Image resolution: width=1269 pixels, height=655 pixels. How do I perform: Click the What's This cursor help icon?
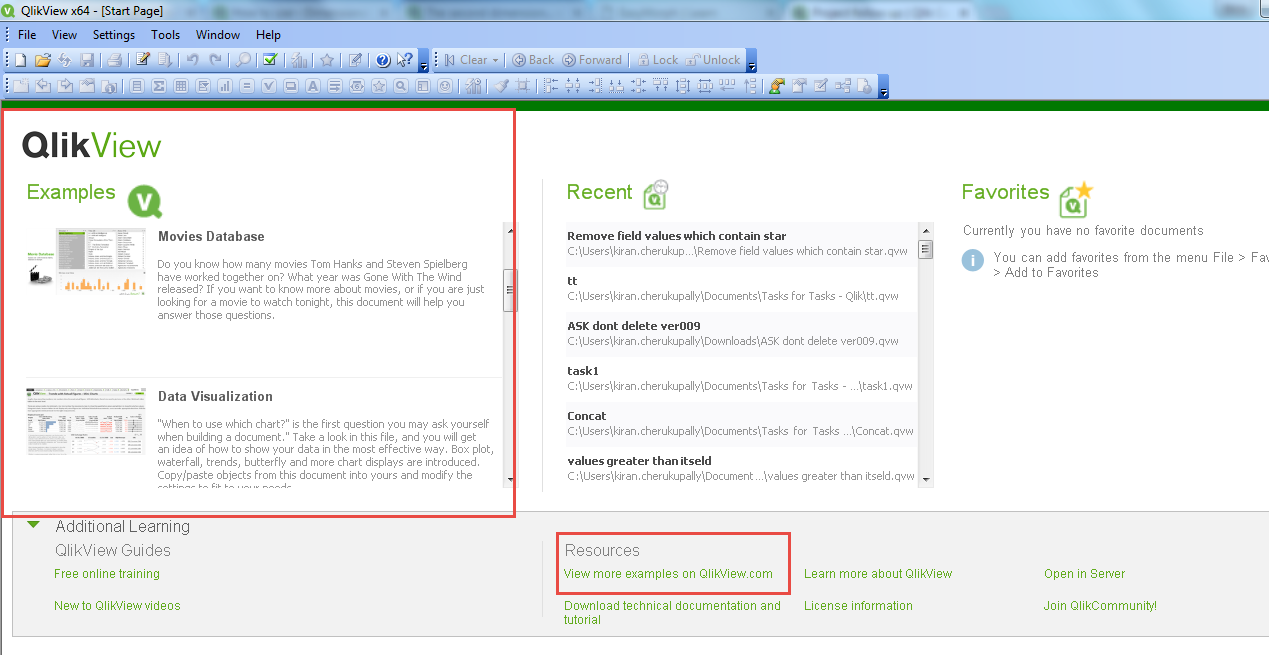click(x=404, y=60)
